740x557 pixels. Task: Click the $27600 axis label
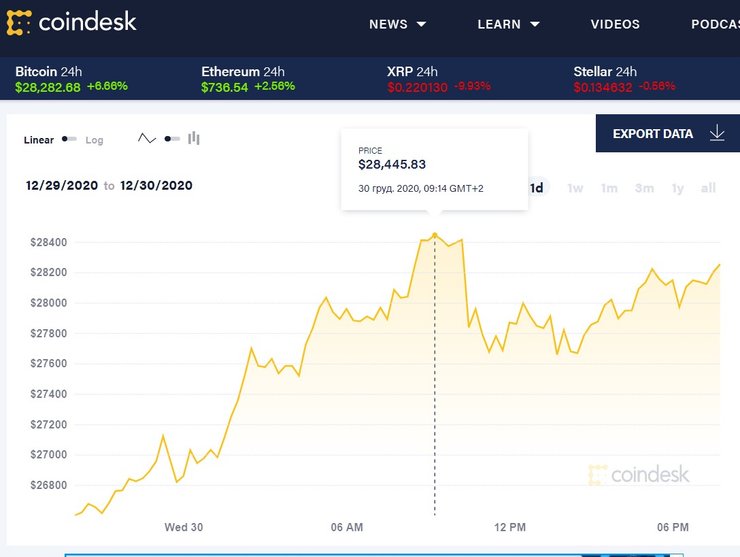point(49,363)
